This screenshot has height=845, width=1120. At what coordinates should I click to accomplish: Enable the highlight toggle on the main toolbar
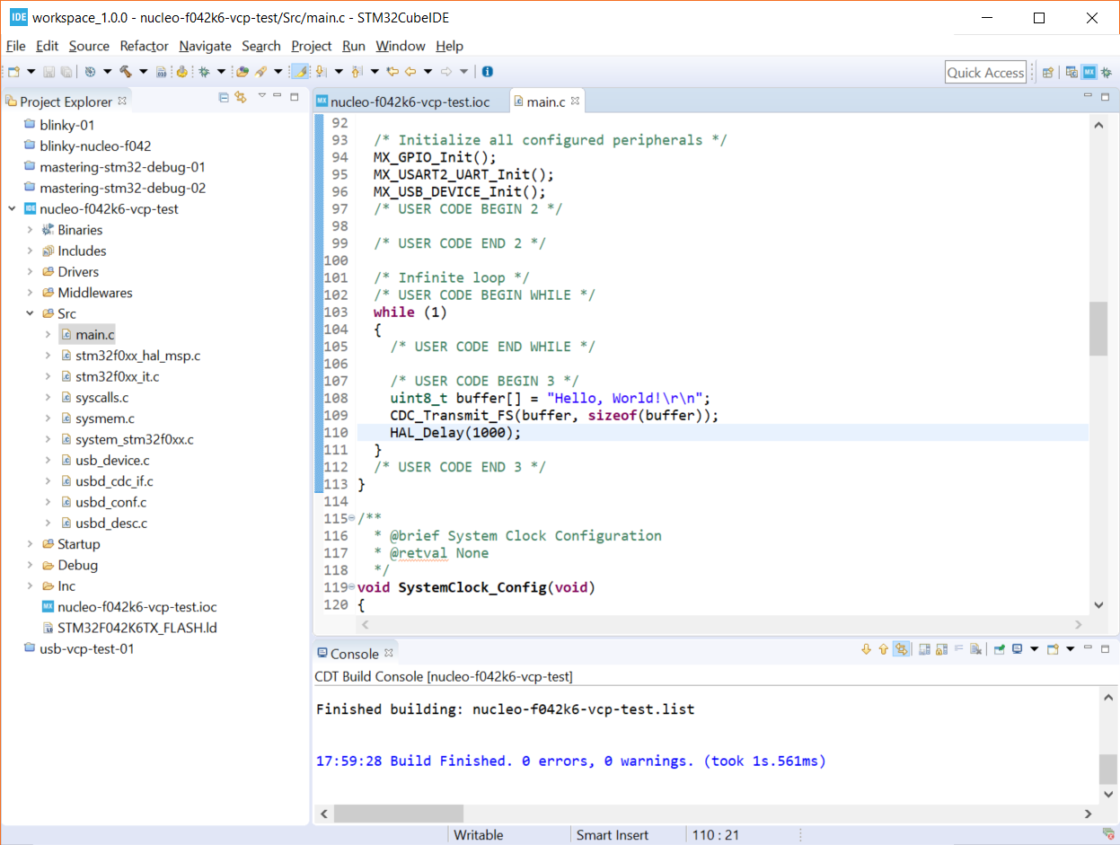point(300,71)
